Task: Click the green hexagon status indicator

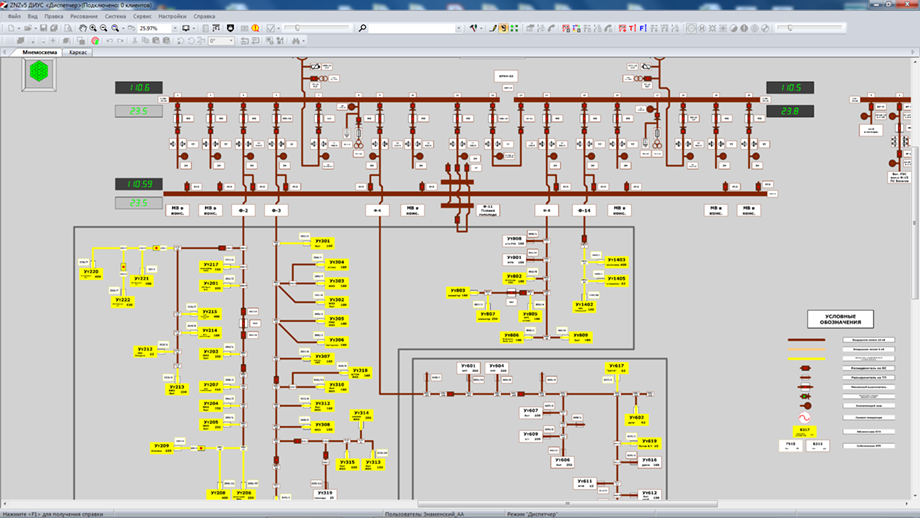Action: tap(39, 71)
